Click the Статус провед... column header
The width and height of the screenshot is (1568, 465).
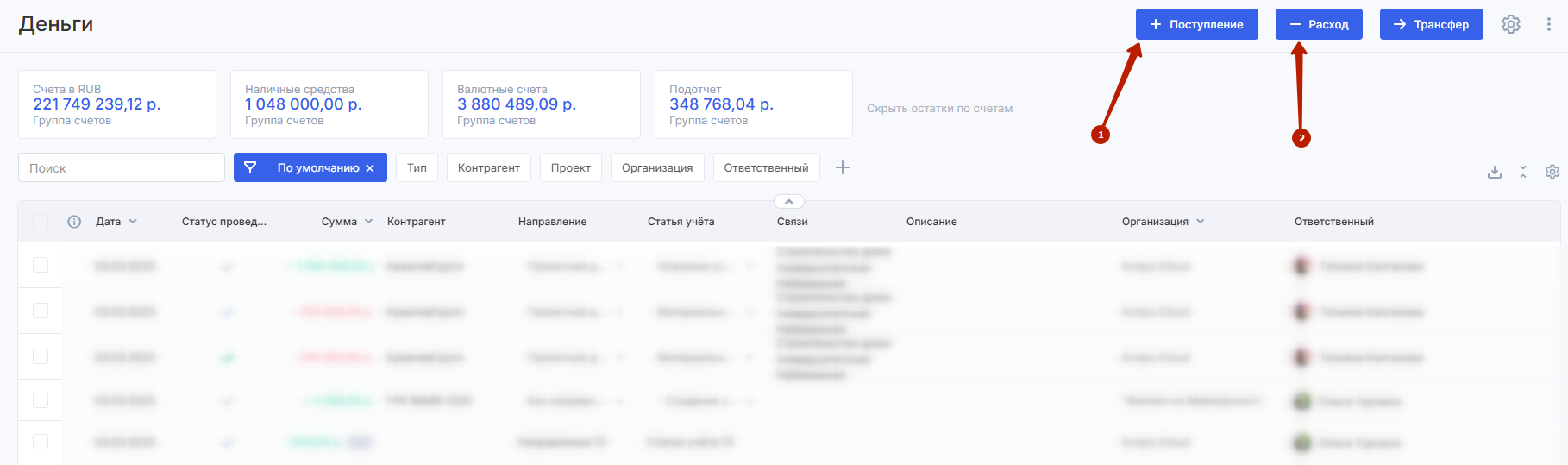(224, 222)
